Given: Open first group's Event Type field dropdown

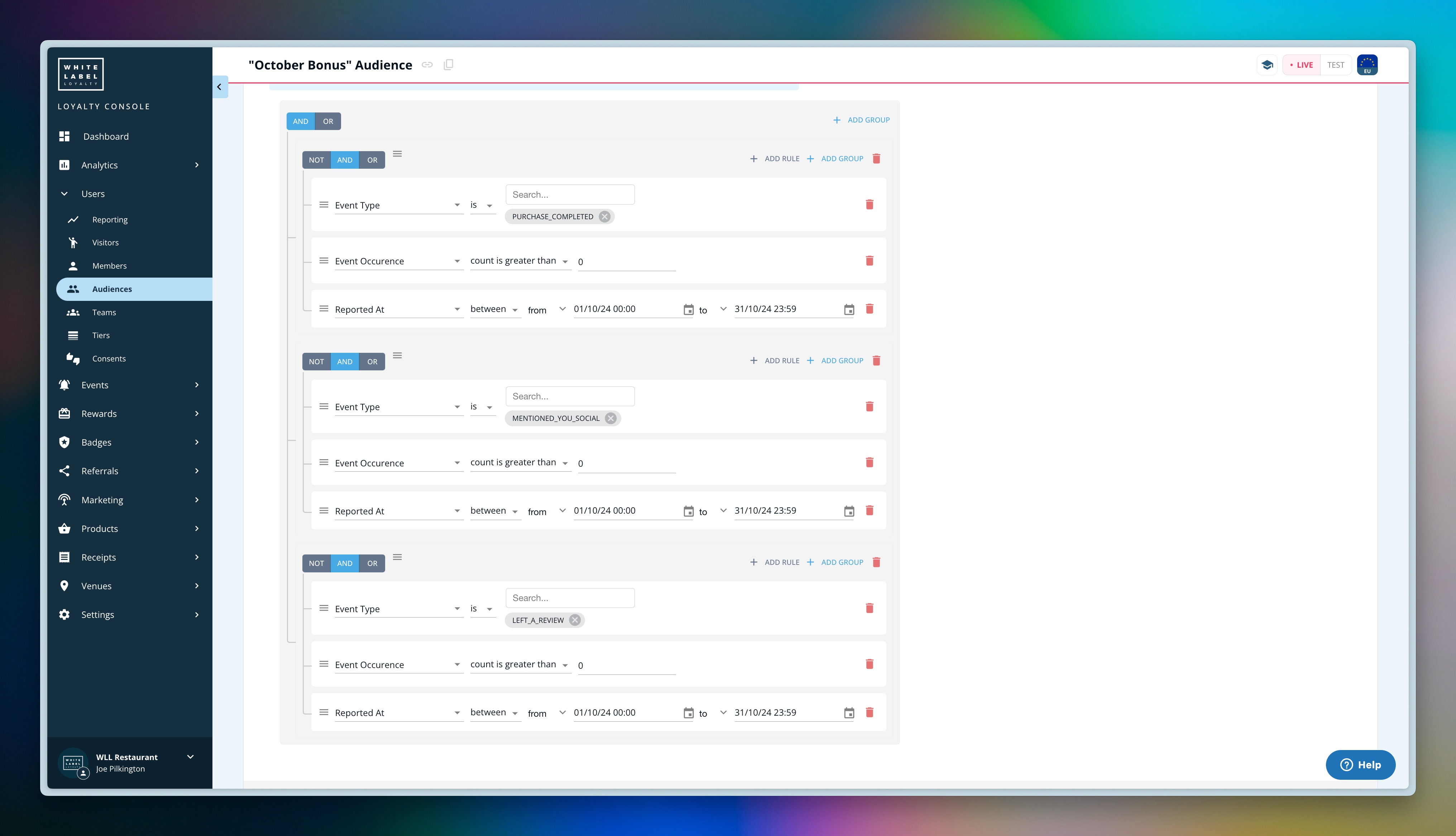Looking at the screenshot, I should pyautogui.click(x=399, y=206).
